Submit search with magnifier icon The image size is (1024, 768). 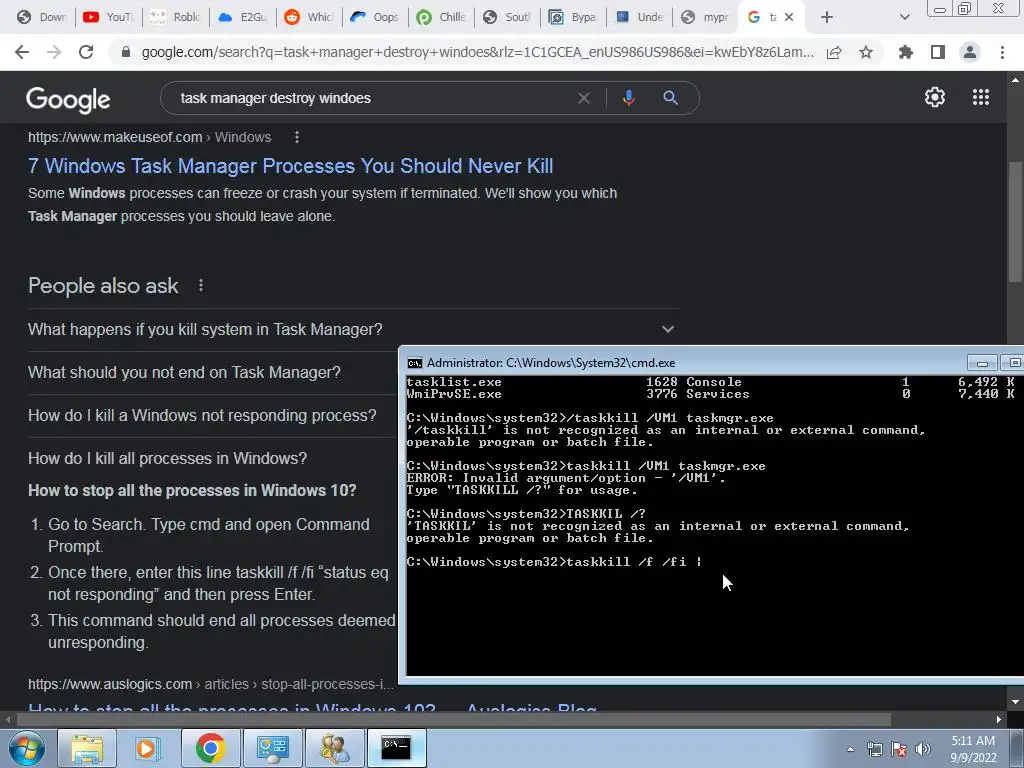[670, 98]
